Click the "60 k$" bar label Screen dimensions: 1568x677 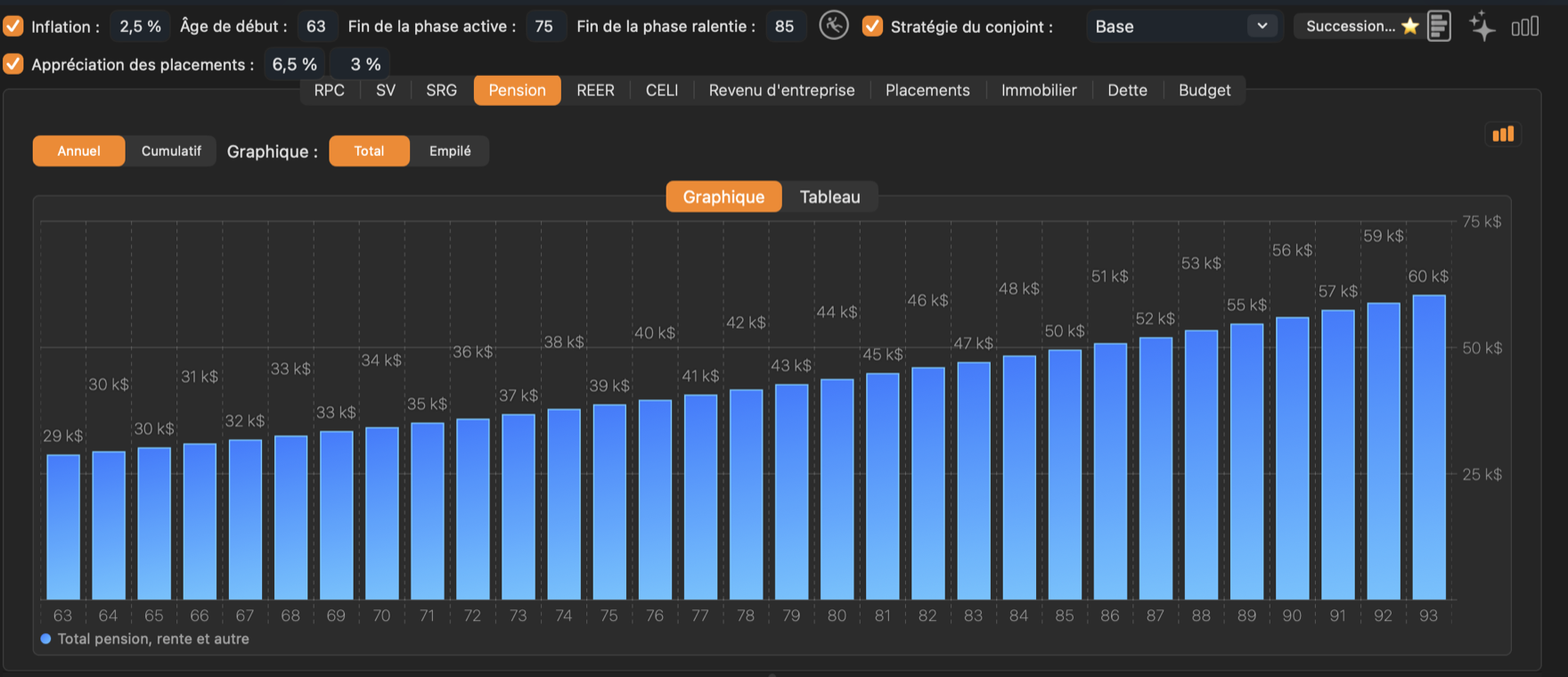pyautogui.click(x=1428, y=276)
